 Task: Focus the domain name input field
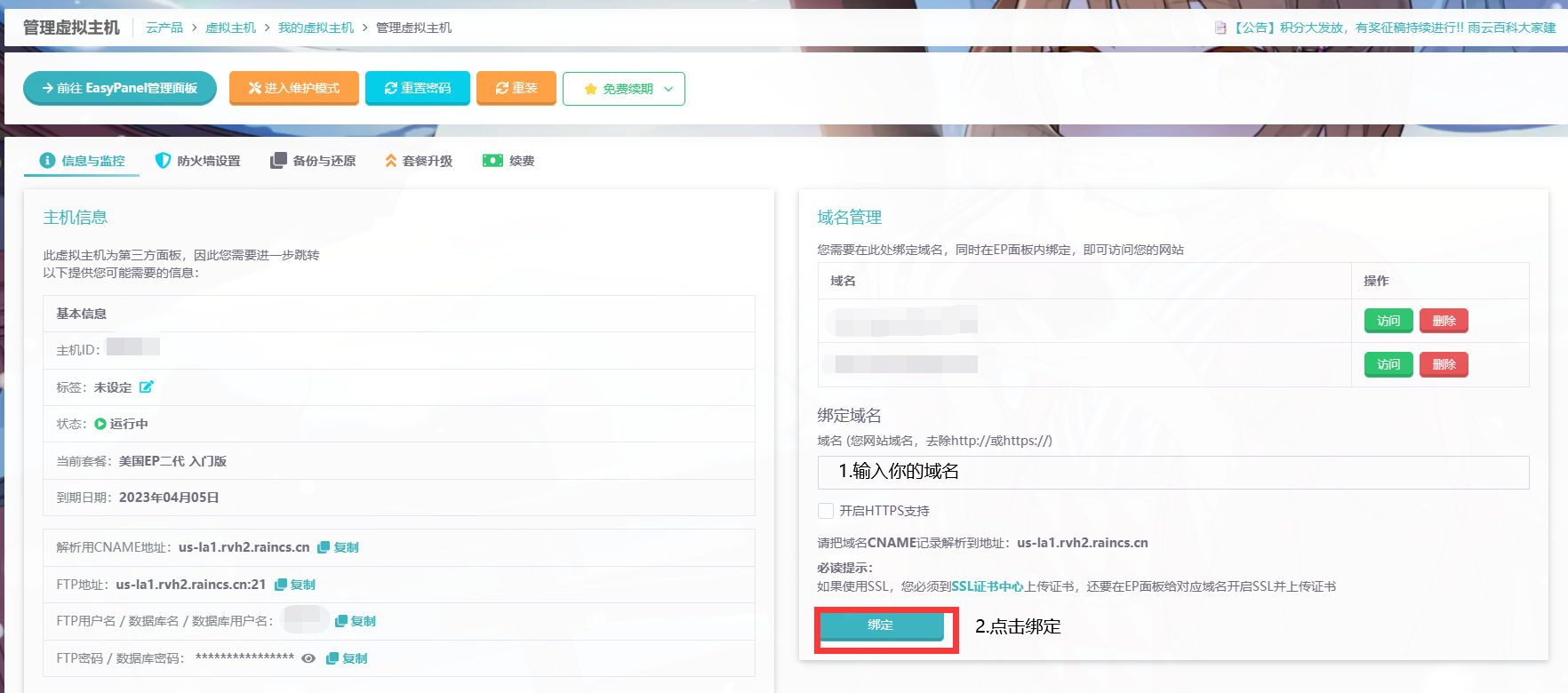pyautogui.click(x=1173, y=473)
